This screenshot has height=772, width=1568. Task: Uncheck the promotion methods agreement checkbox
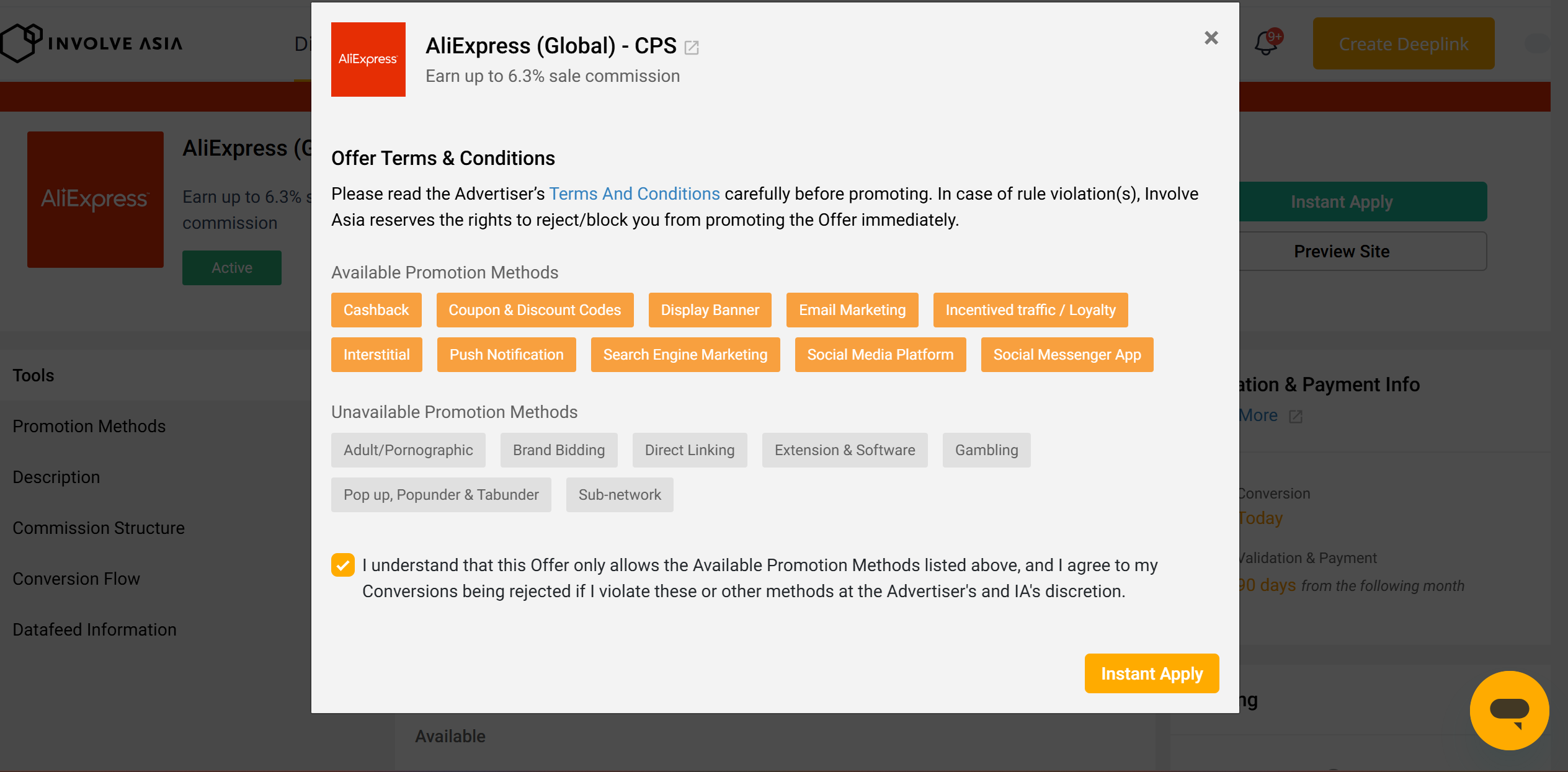click(343, 565)
